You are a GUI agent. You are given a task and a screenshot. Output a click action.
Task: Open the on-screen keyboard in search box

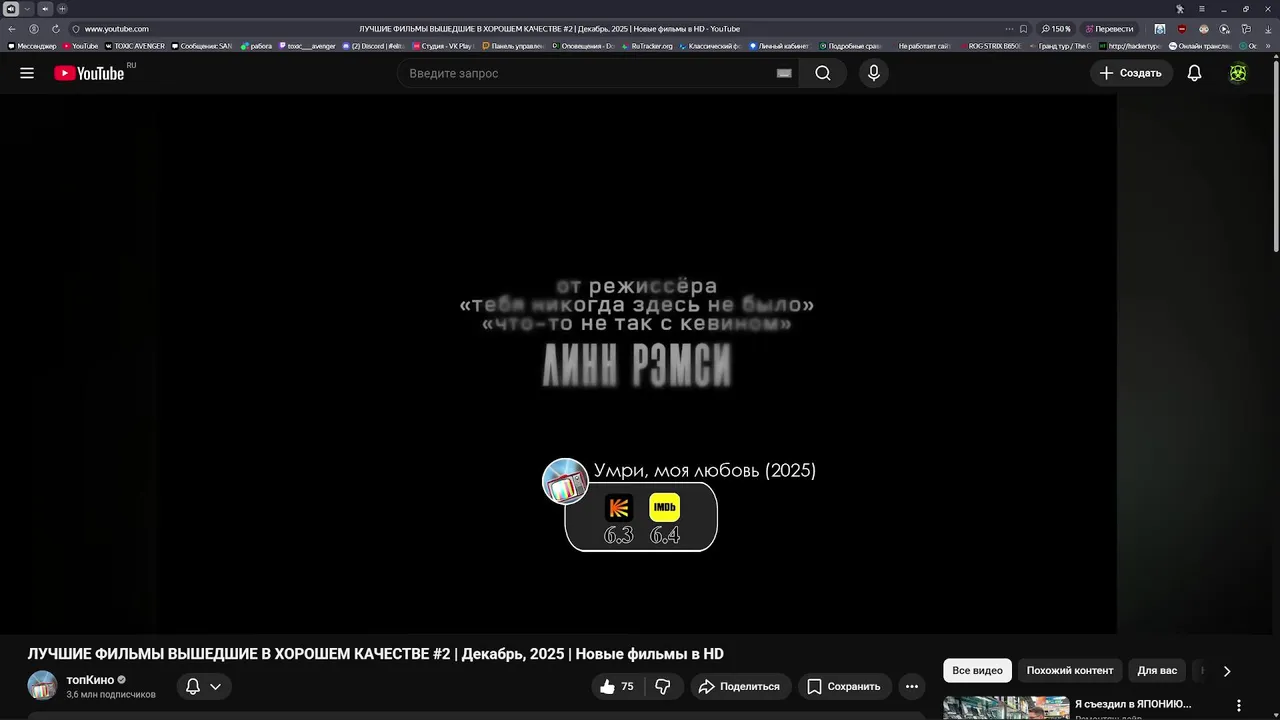click(784, 73)
